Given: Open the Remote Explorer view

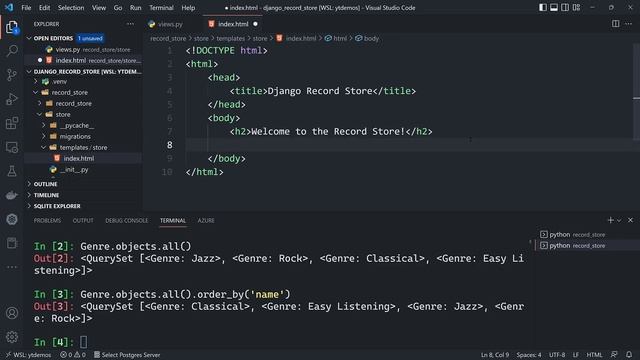Looking at the screenshot, I should [12, 147].
